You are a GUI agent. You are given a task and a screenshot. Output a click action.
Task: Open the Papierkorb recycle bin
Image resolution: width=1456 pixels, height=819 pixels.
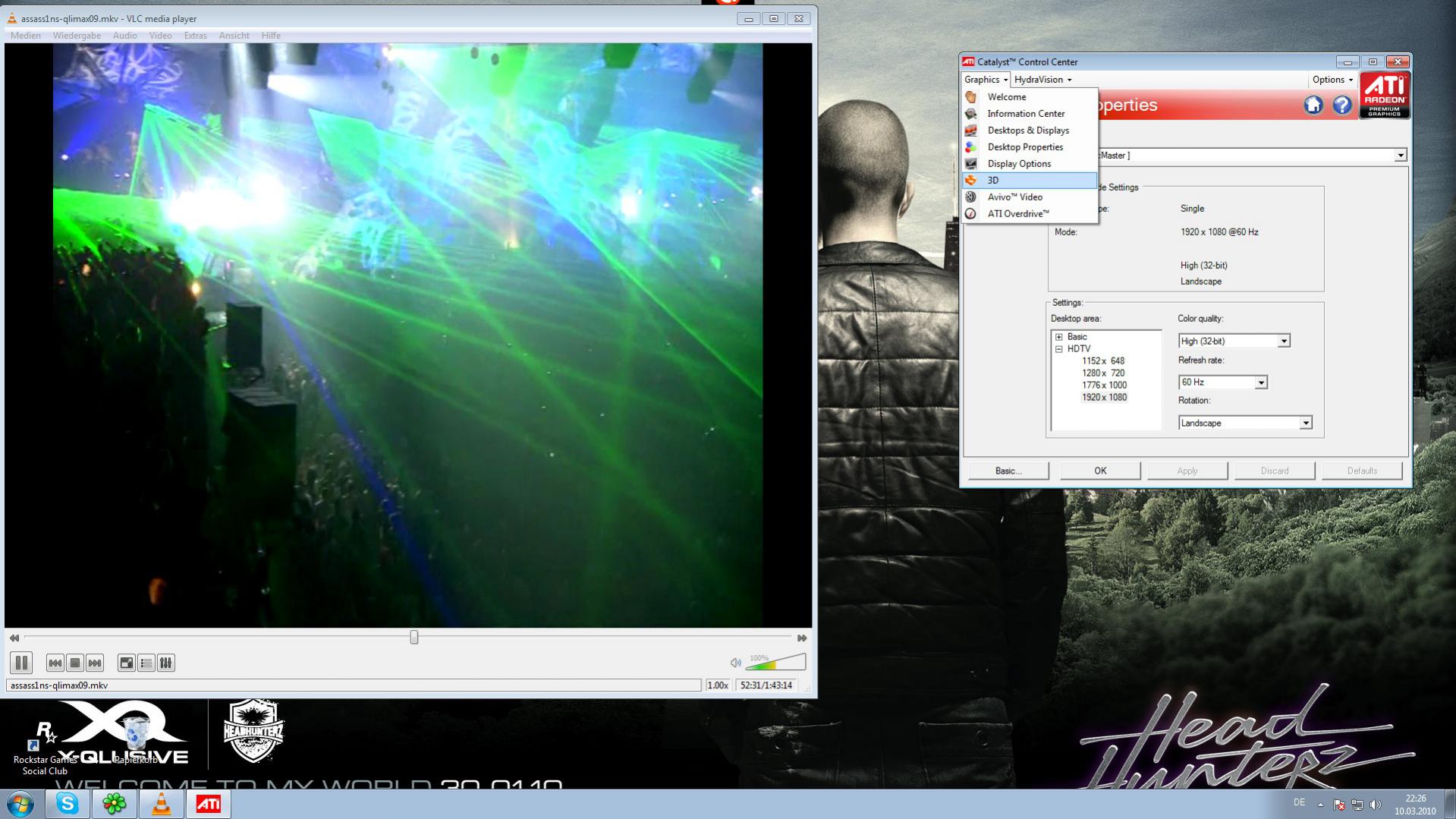click(137, 741)
